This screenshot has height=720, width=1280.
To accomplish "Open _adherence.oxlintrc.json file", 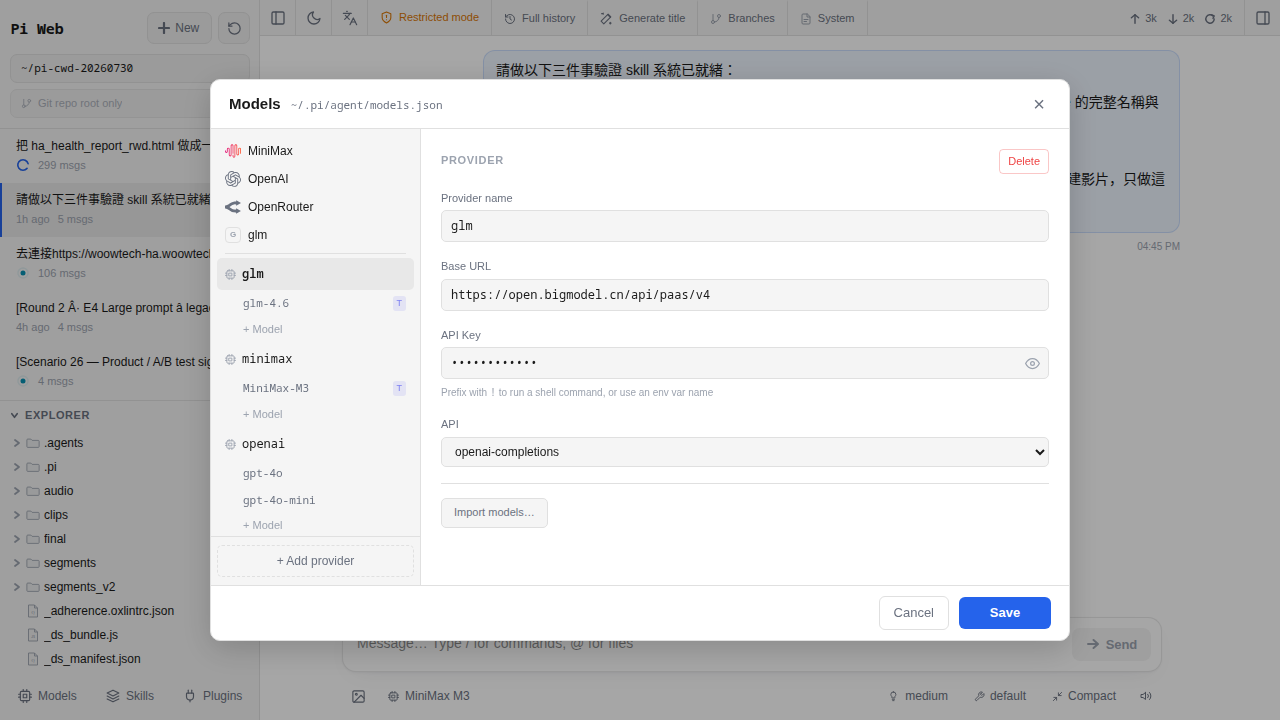I will (110, 611).
